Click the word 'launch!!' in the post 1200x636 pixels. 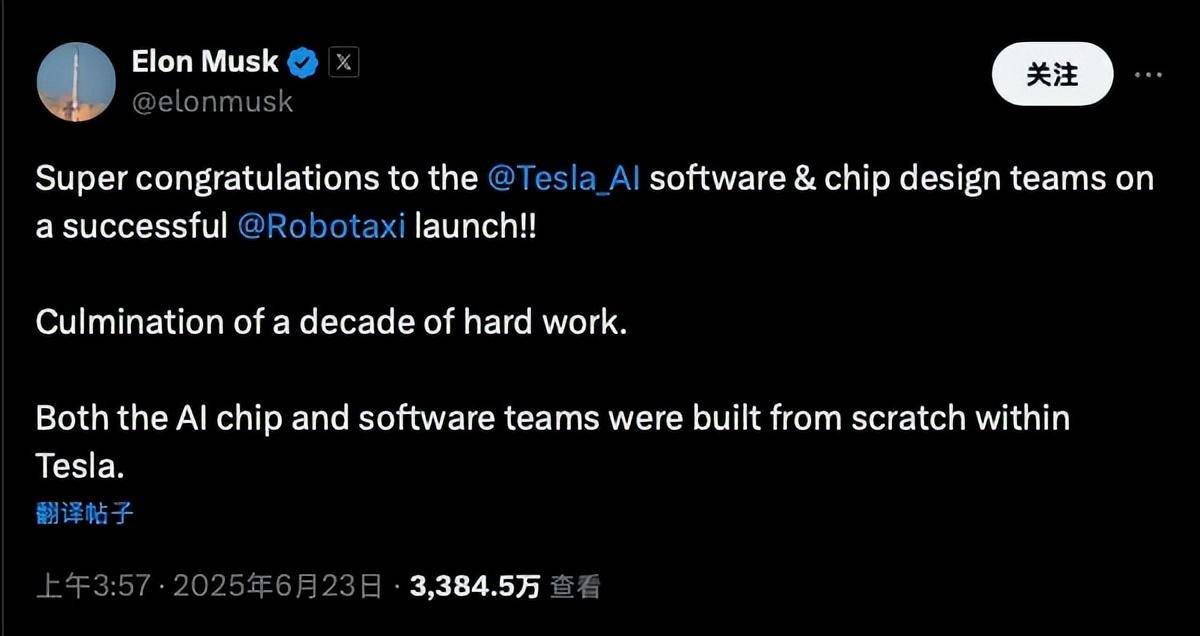pyautogui.click(x=475, y=226)
